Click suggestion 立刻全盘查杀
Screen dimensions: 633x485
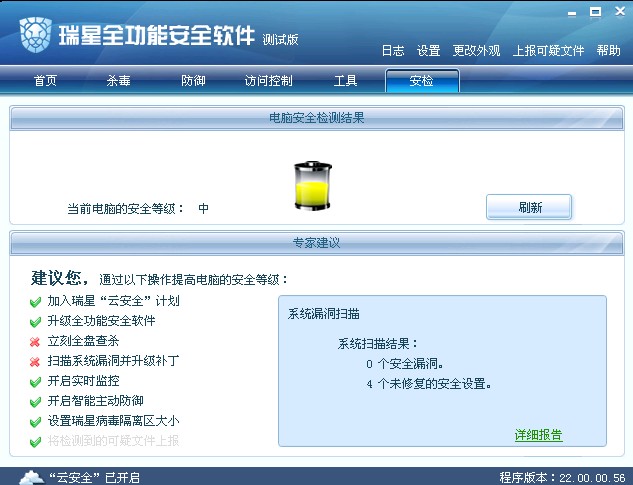click(84, 341)
